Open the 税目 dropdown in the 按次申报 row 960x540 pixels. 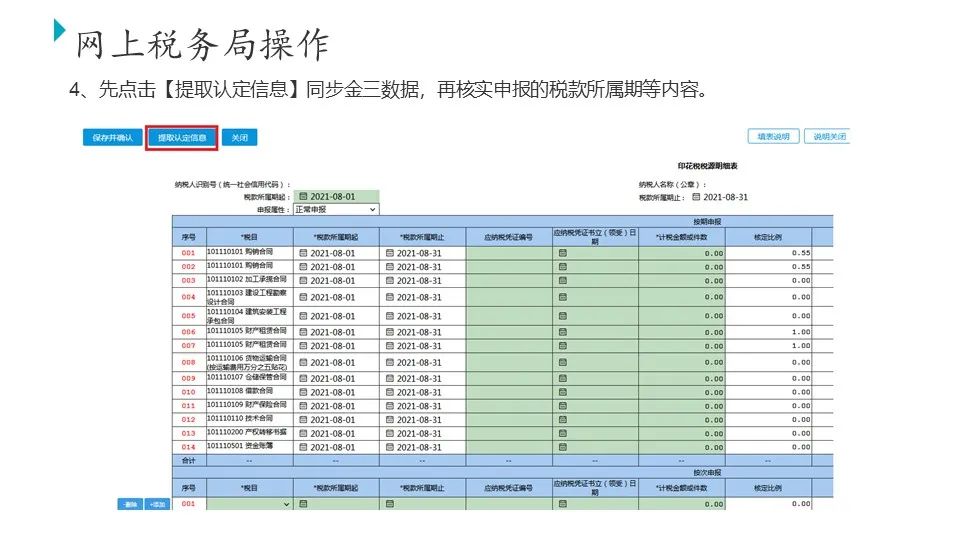coord(250,504)
